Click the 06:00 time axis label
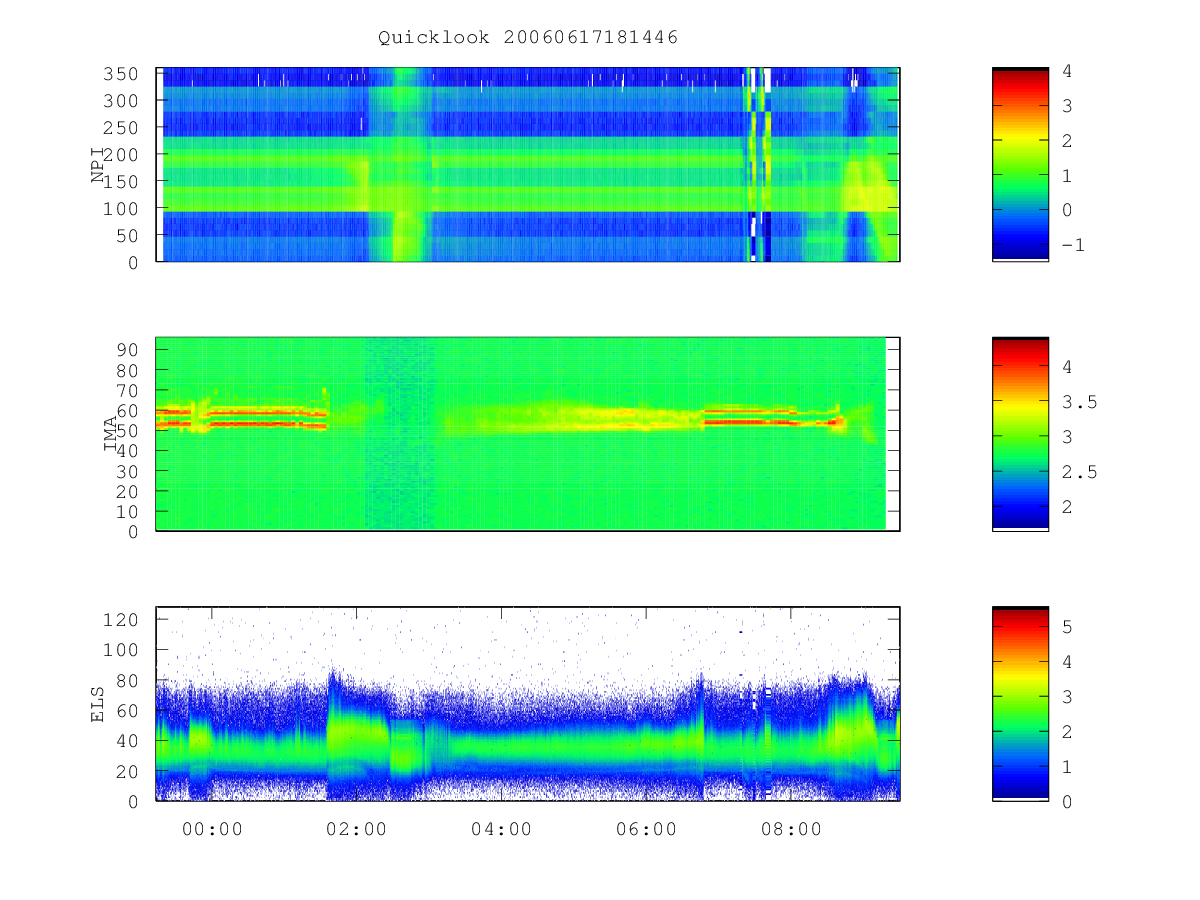 [x=646, y=829]
